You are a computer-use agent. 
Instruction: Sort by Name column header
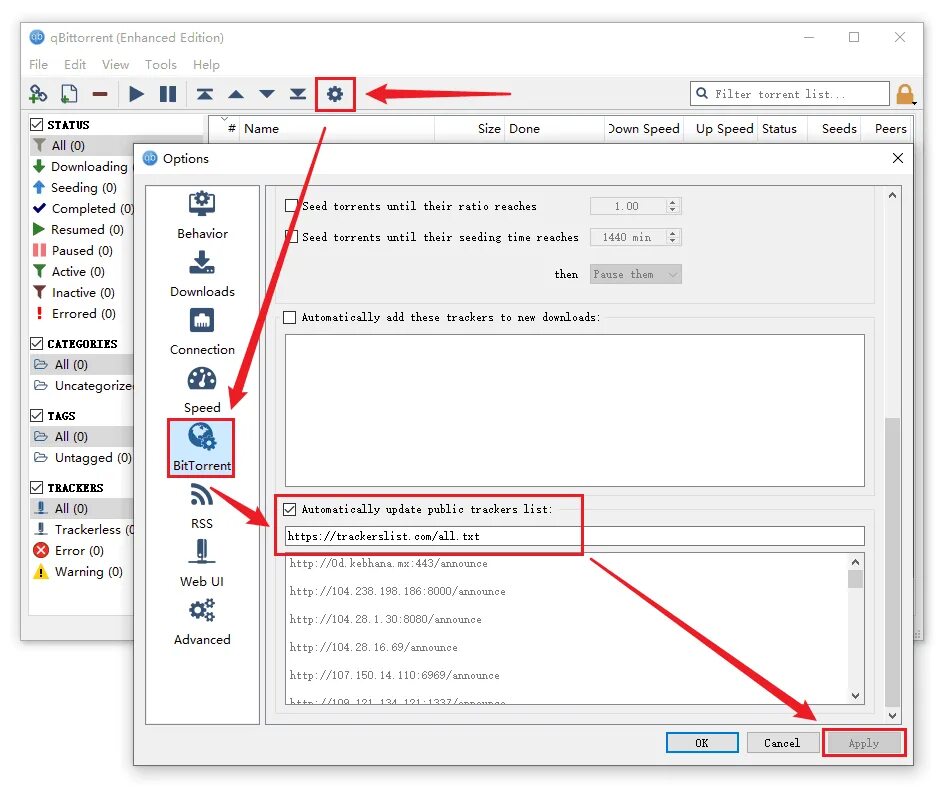(337, 129)
